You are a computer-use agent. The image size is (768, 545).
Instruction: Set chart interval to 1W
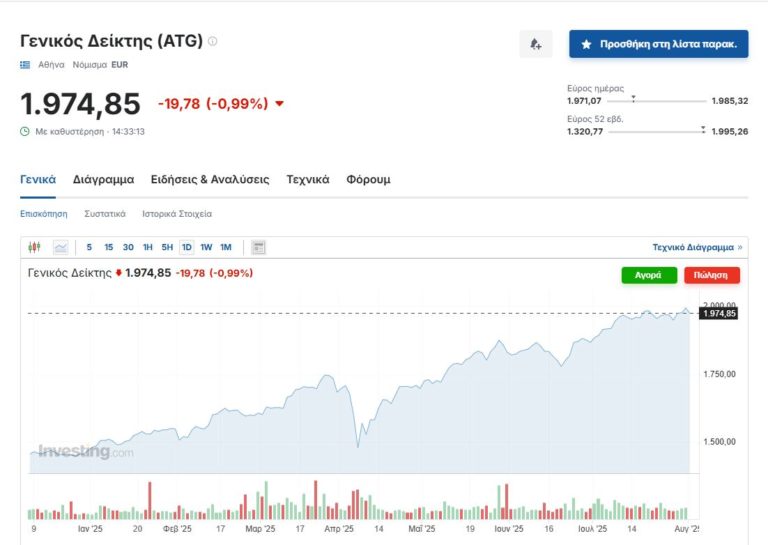206,247
